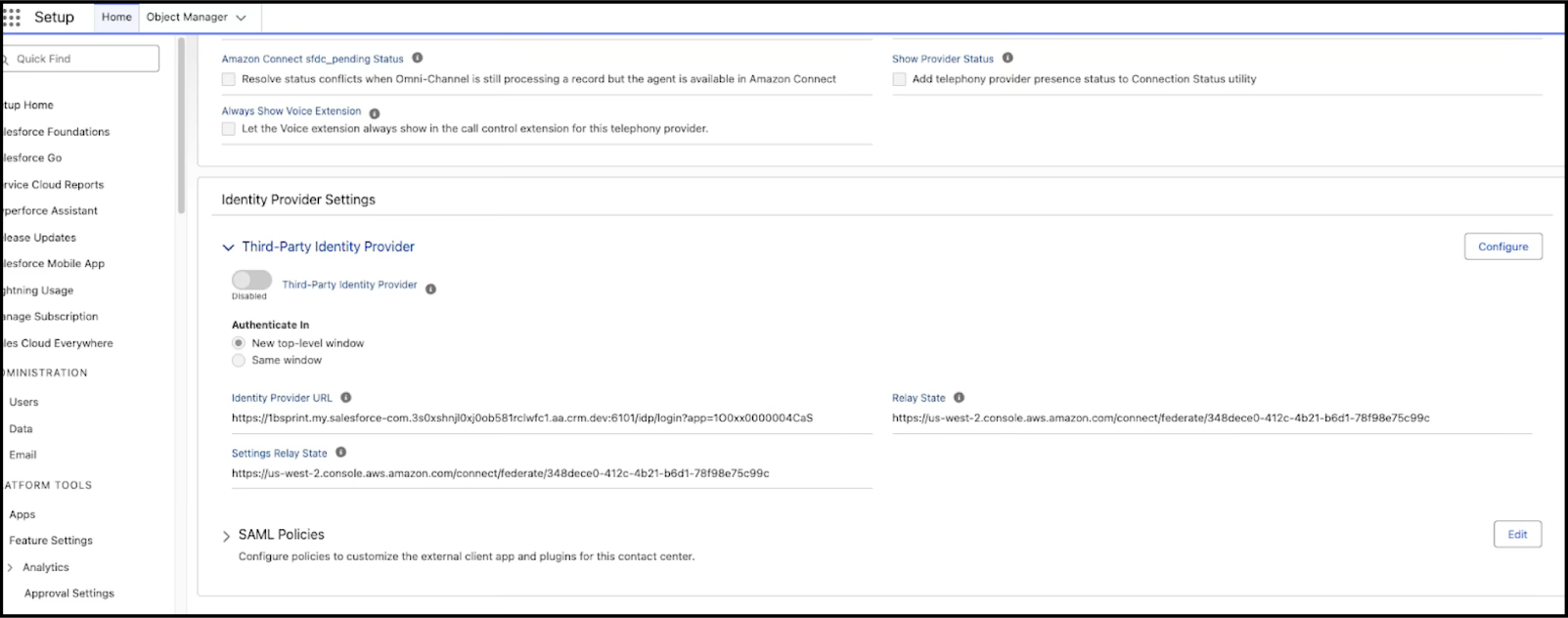This screenshot has height=618, width=1568.
Task: Open Salesforce Foundations in sidebar
Action: (55, 131)
